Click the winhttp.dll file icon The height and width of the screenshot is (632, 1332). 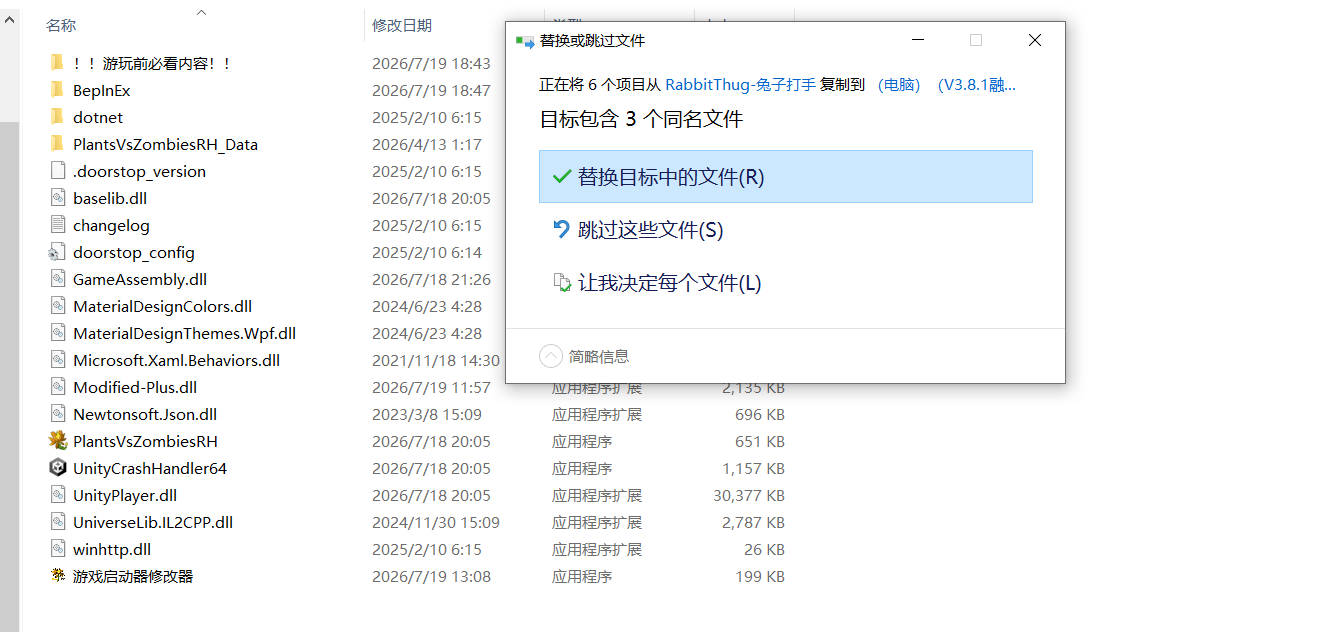(57, 549)
